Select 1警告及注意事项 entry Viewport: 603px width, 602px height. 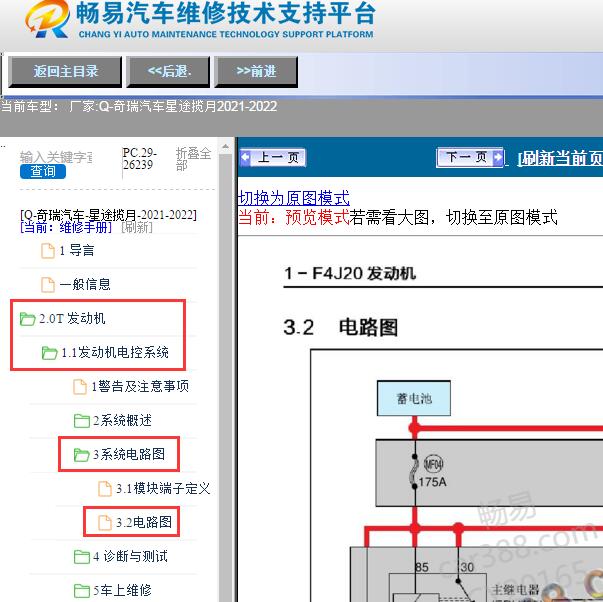click(140, 387)
